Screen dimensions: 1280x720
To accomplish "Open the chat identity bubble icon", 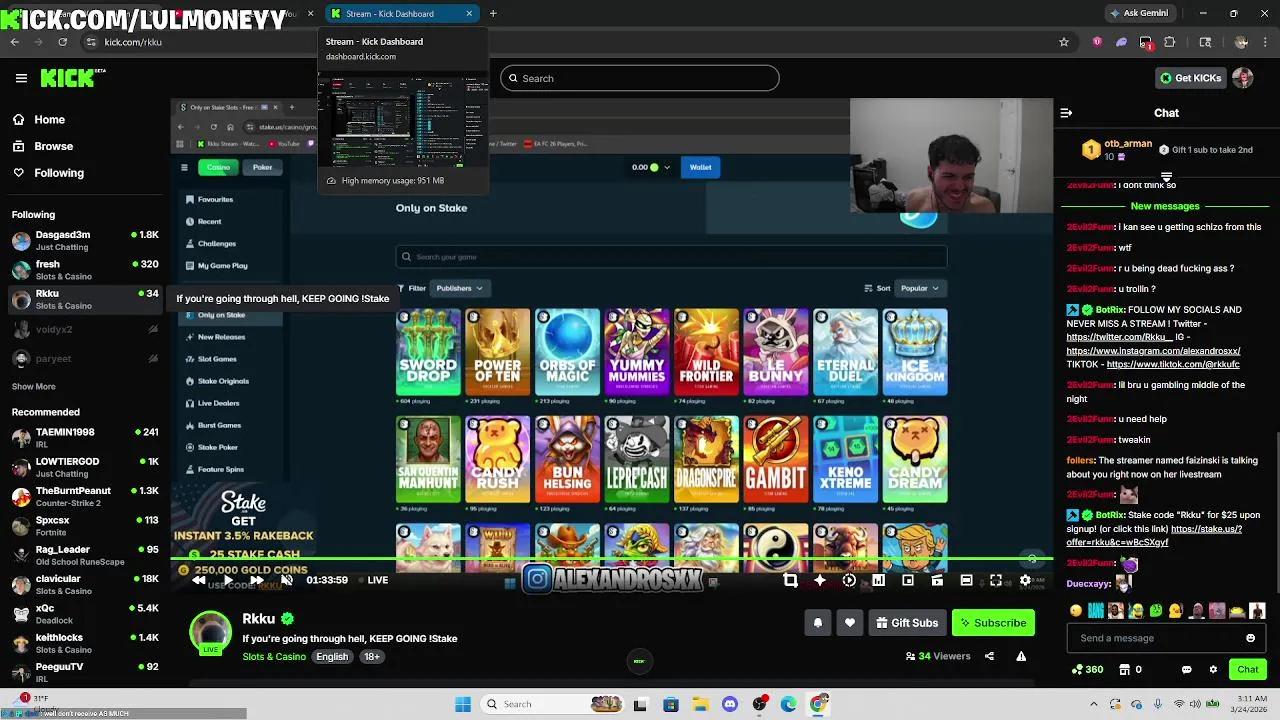I will click(1187, 669).
